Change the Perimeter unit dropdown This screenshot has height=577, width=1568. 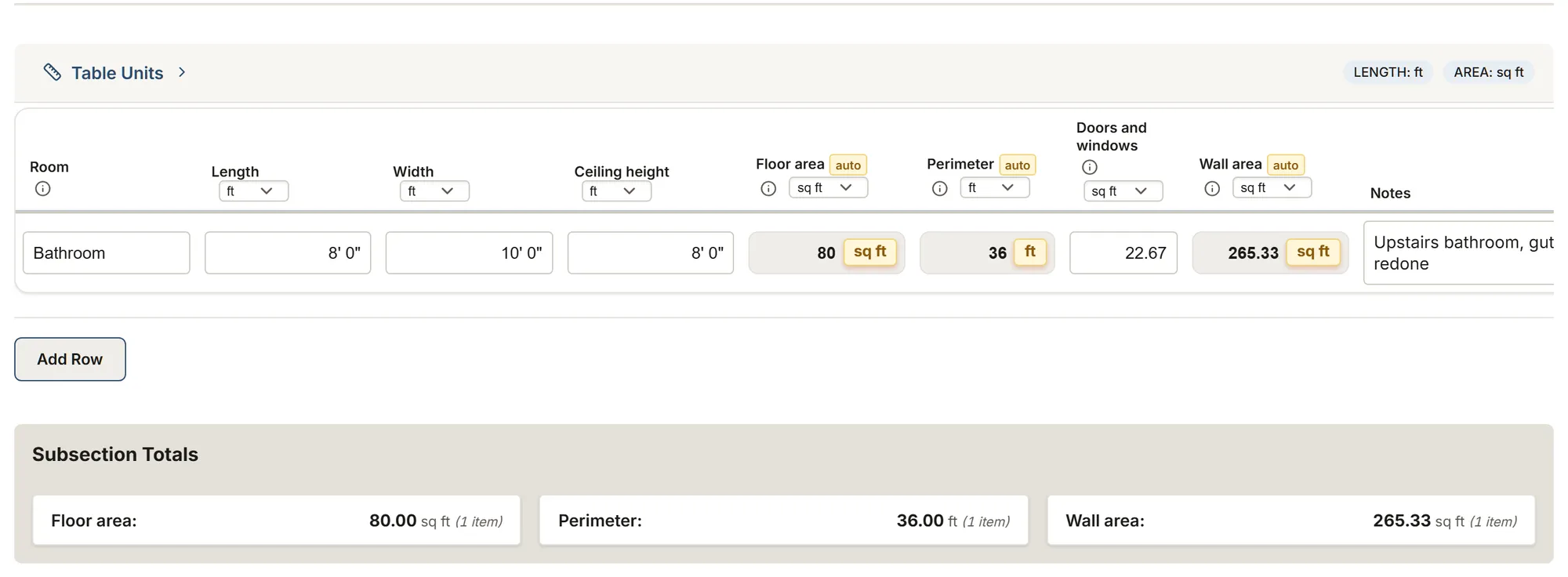pyautogui.click(x=994, y=187)
